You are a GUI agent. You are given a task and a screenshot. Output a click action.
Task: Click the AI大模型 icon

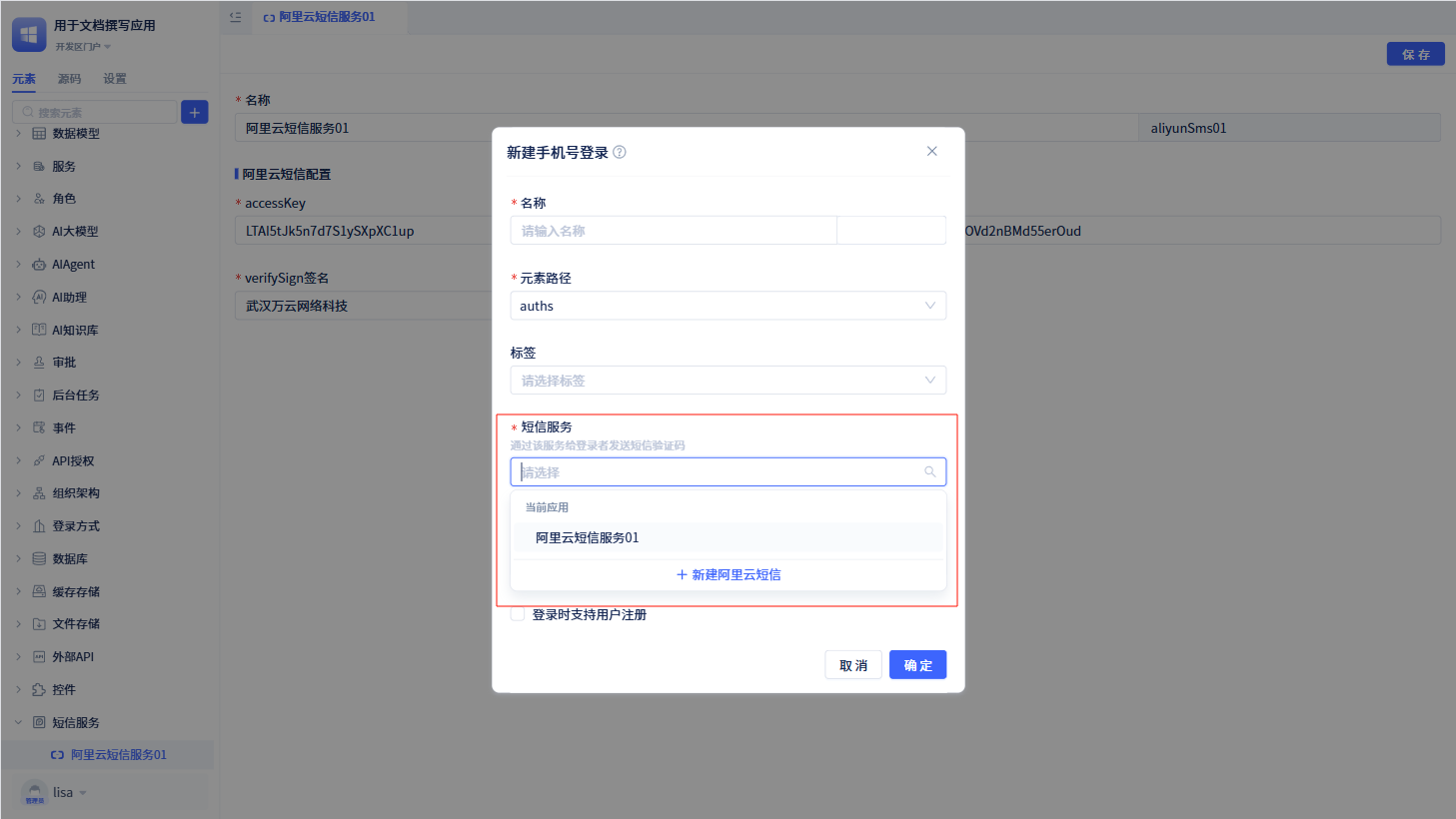coord(39,232)
